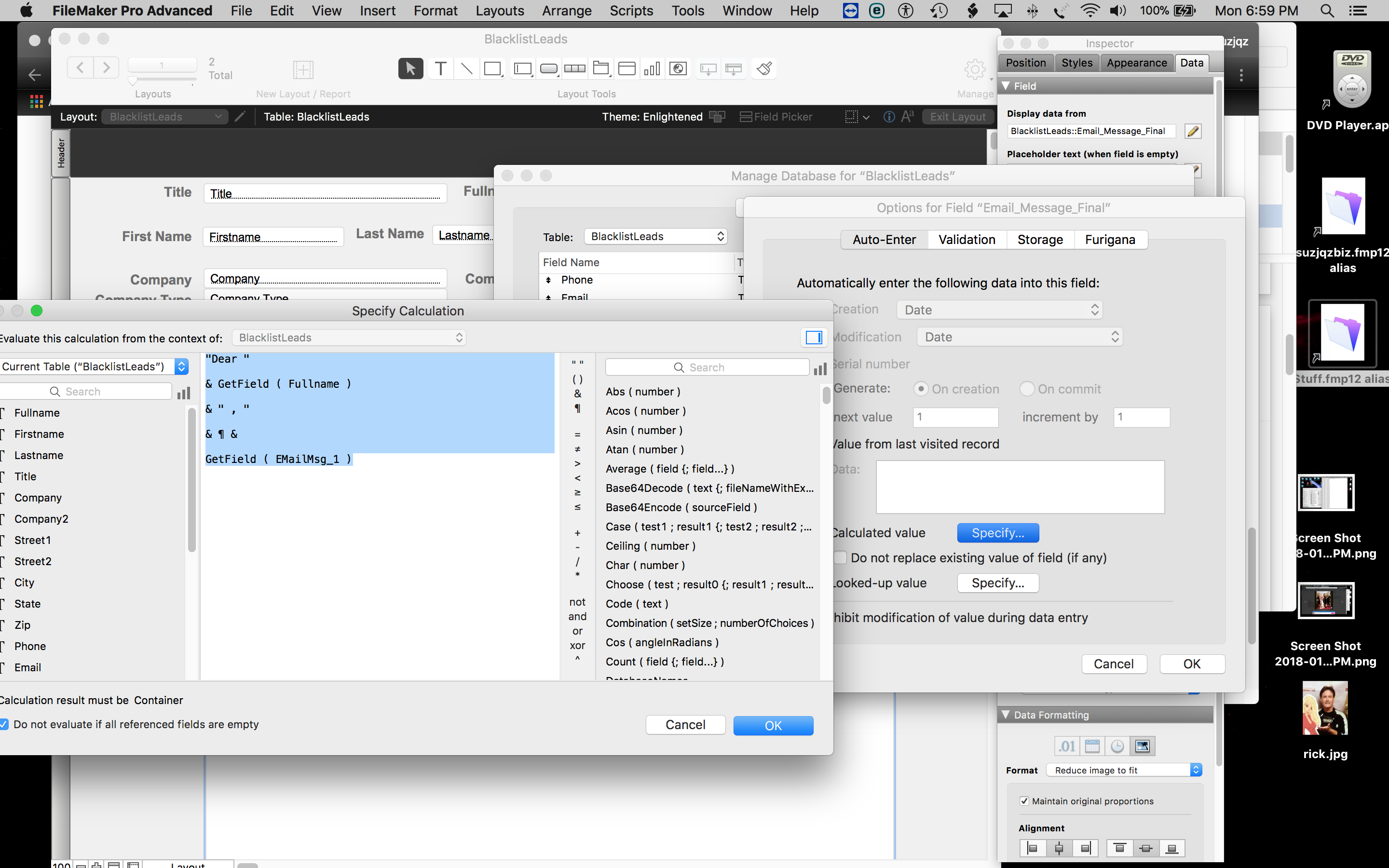The height and width of the screenshot is (868, 1389).
Task: Open the Scripts menu
Action: (x=631, y=10)
